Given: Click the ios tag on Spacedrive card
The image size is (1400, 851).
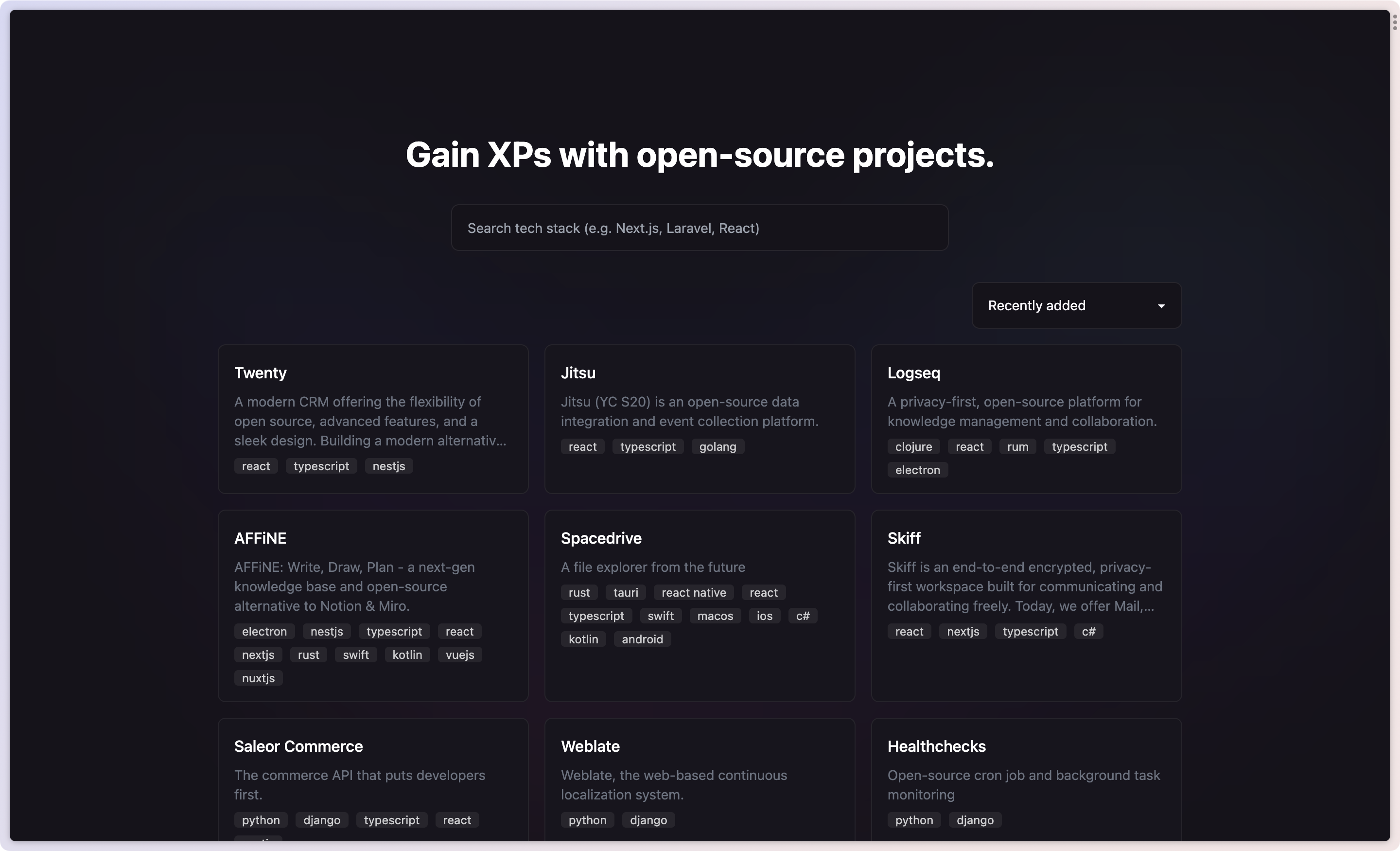Looking at the screenshot, I should click(764, 616).
